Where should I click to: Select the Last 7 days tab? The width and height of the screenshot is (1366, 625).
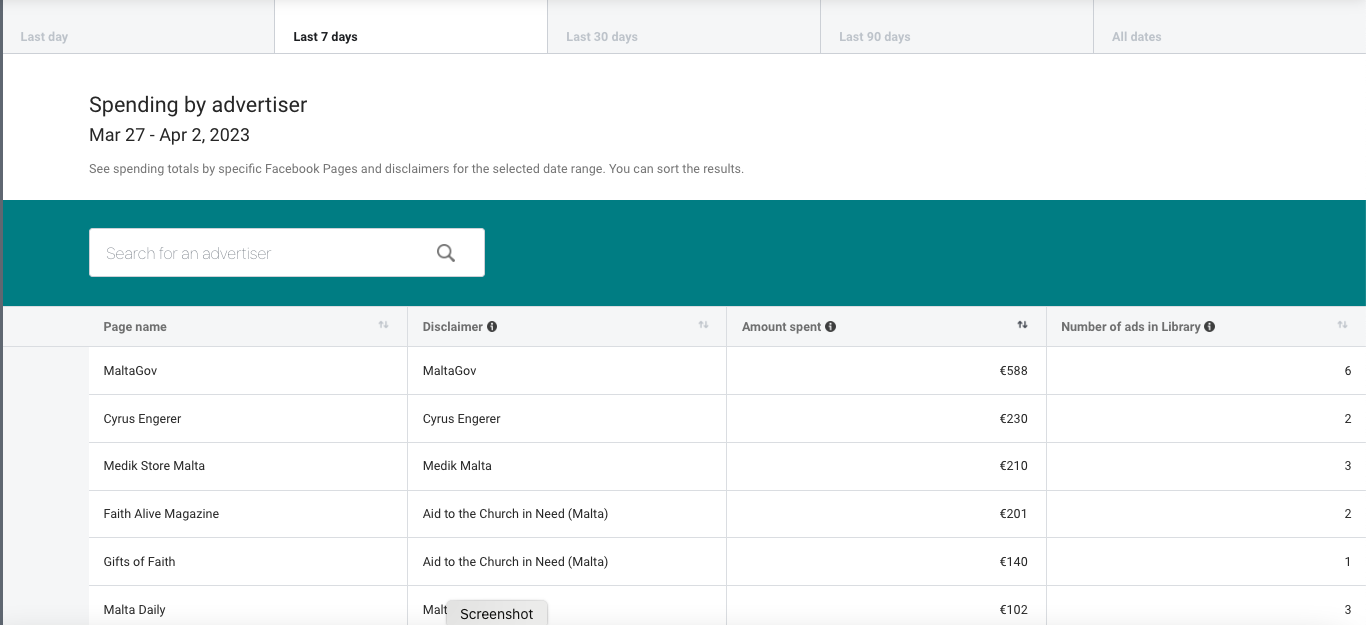click(325, 37)
